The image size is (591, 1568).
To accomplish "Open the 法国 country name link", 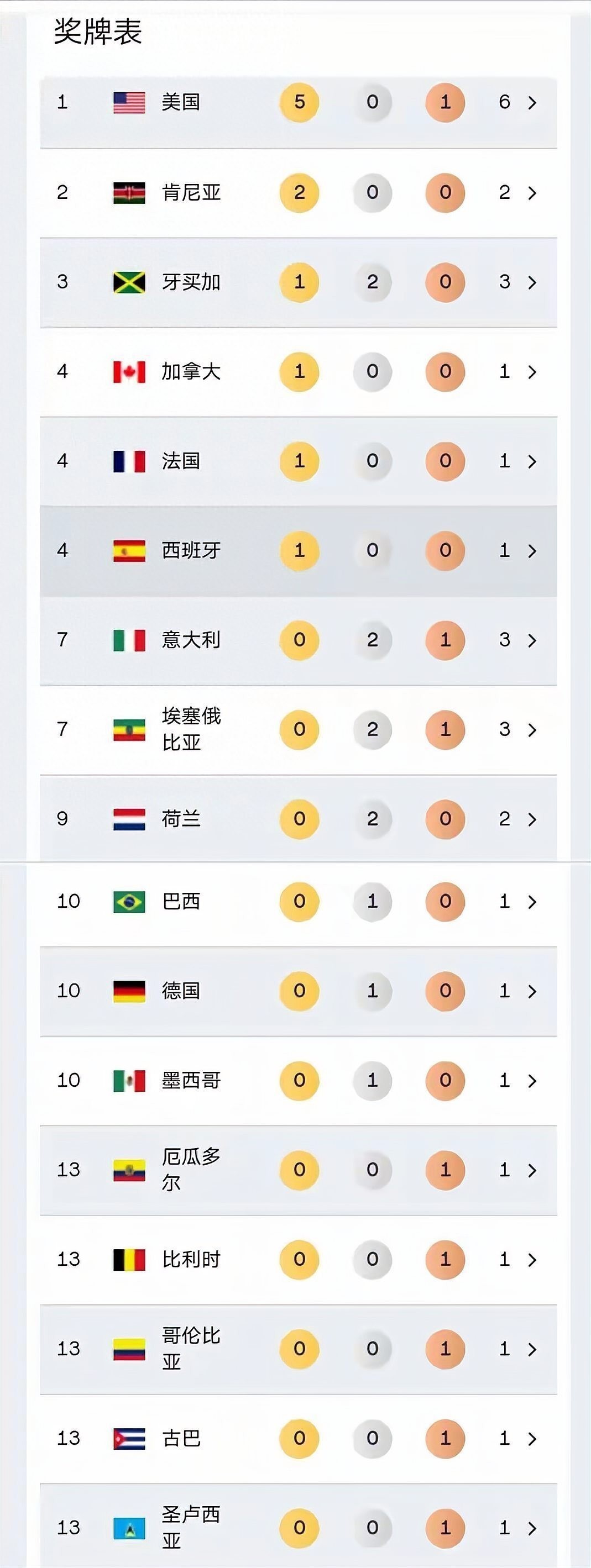I will [x=181, y=461].
